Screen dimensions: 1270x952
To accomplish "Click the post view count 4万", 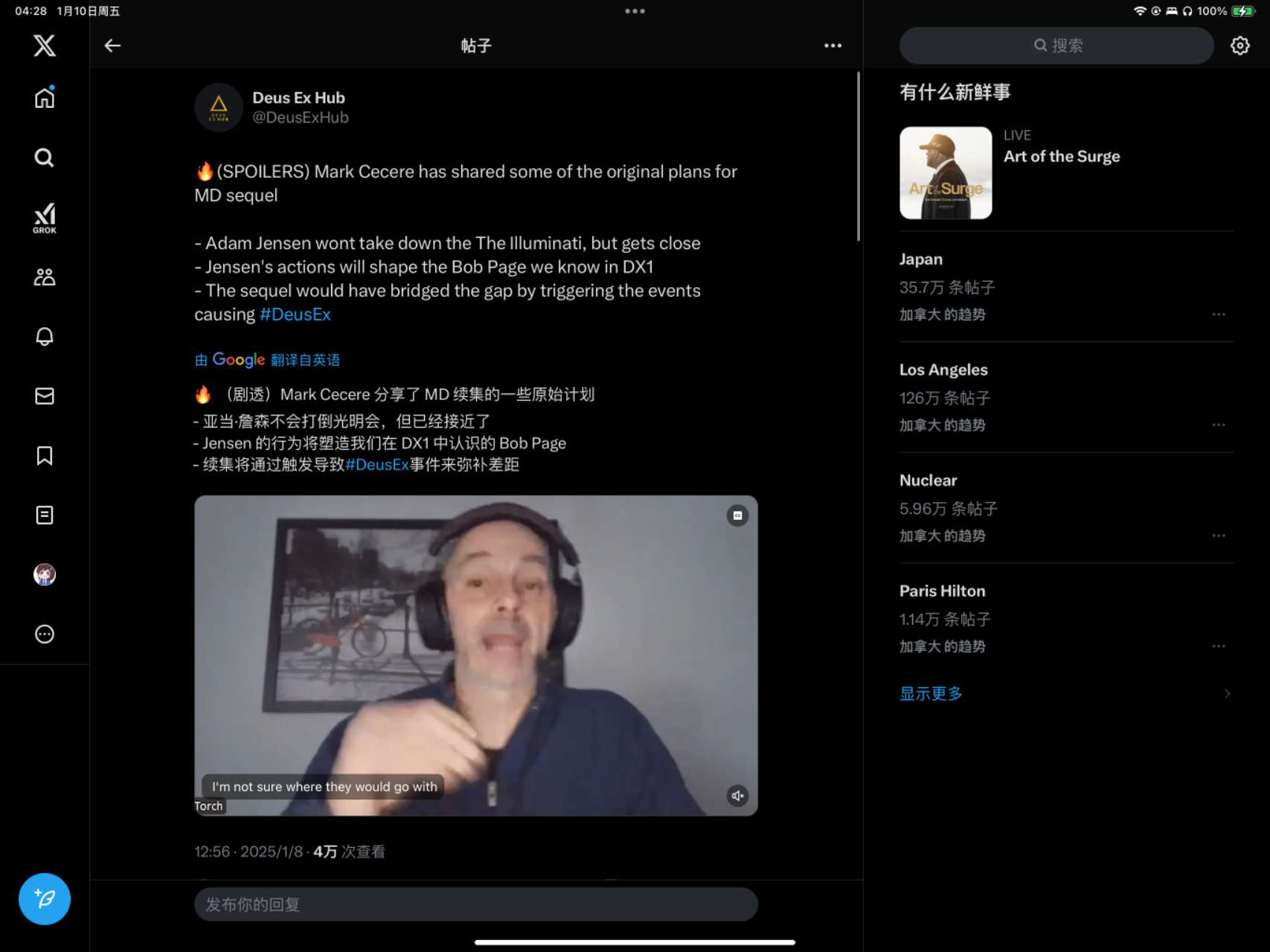I will coord(349,852).
